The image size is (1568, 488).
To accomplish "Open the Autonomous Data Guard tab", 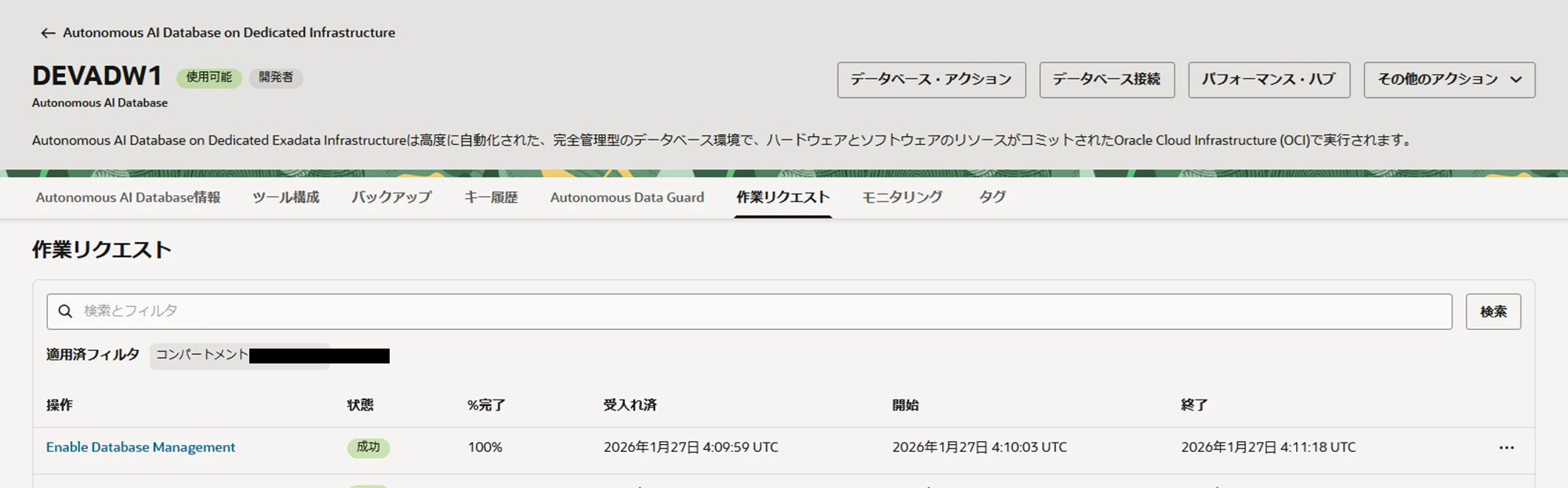I will (627, 197).
